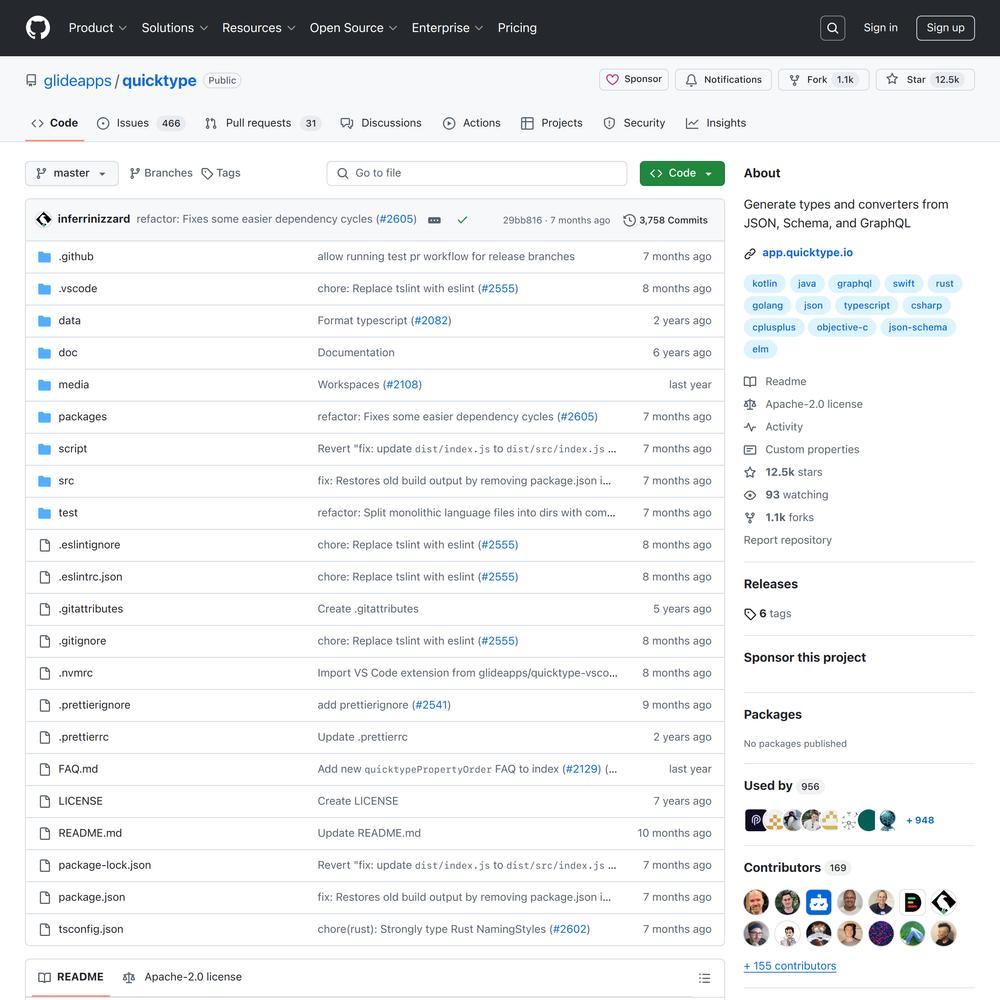Open the app.quicktype.io link
Viewport: 1000px width, 1000px height.
click(807, 253)
